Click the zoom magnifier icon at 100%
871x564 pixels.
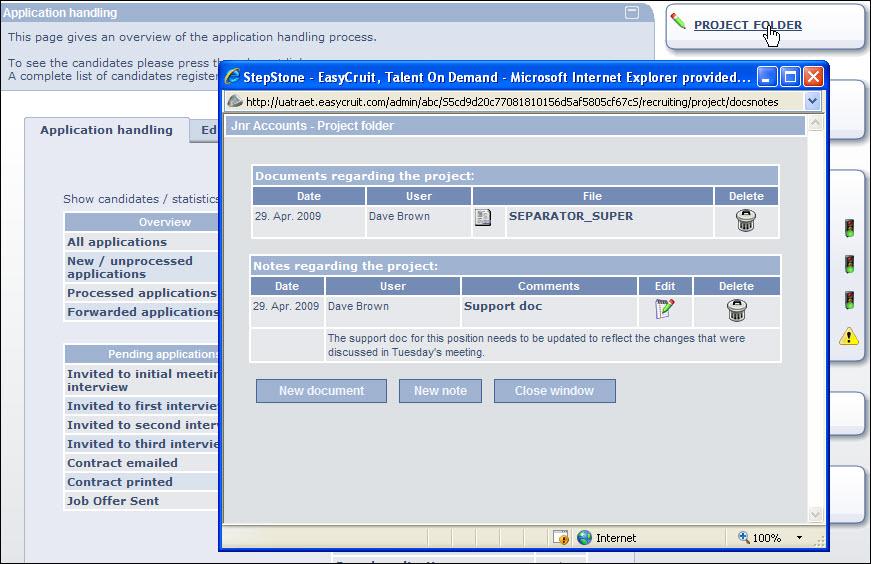tap(743, 537)
